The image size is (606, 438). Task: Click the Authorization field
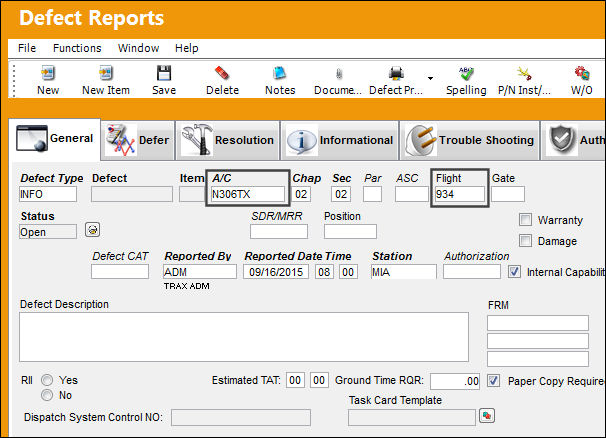pyautogui.click(x=472, y=271)
